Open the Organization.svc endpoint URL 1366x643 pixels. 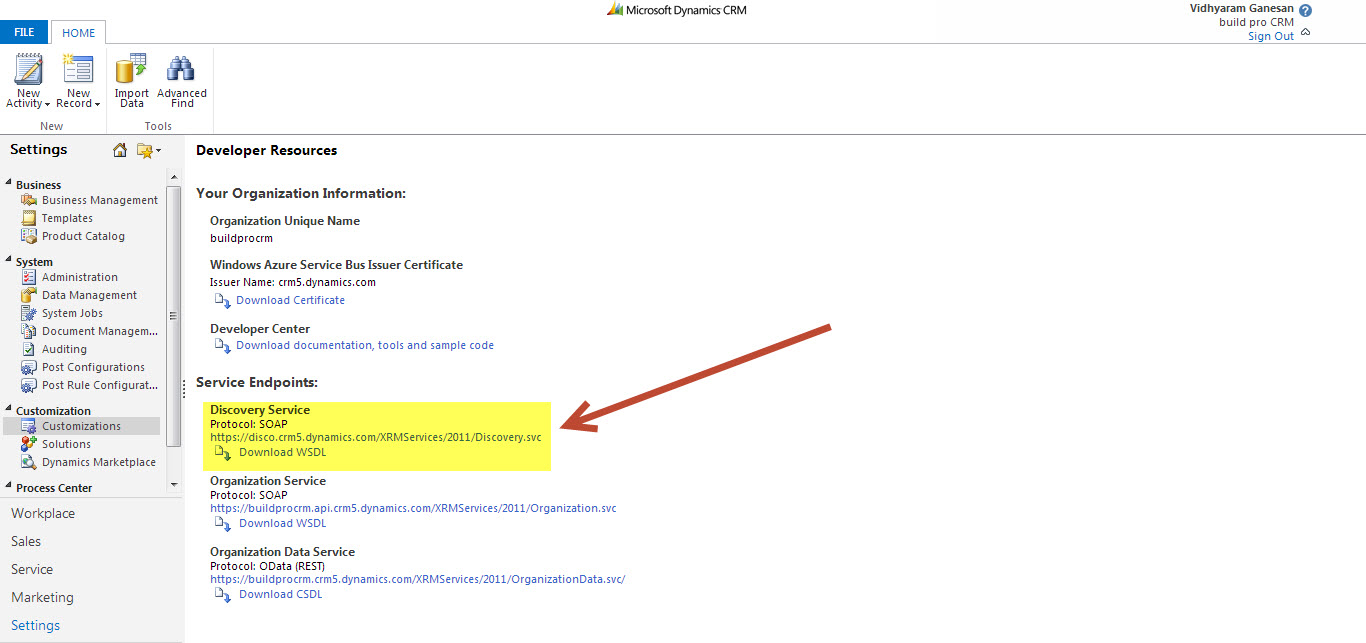[413, 508]
